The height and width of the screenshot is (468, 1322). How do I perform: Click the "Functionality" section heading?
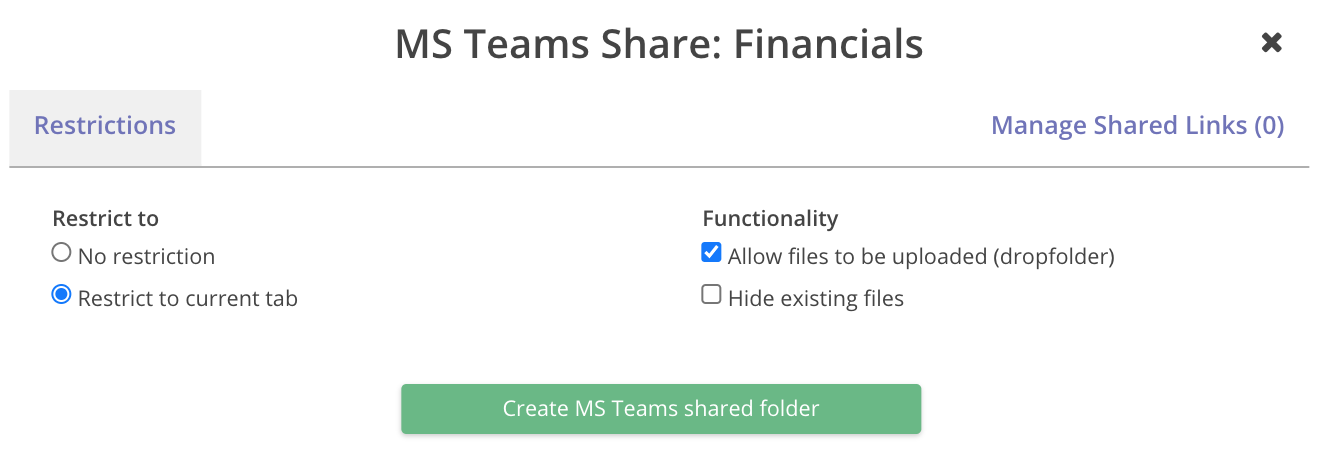coord(770,218)
